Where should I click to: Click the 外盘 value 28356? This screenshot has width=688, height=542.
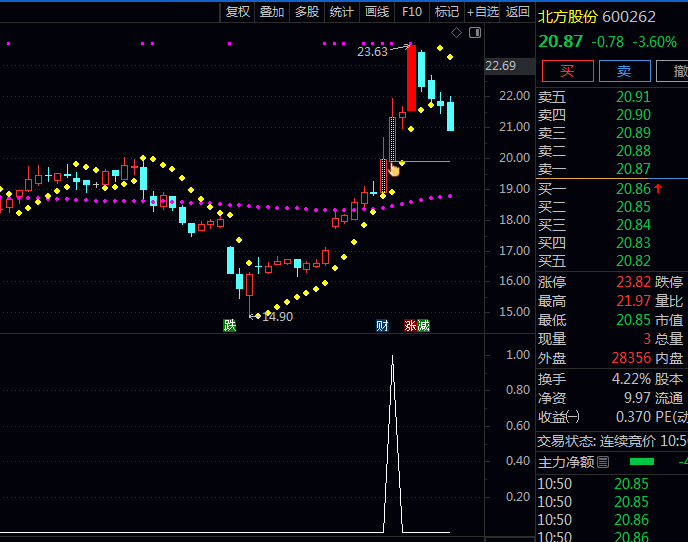click(631, 358)
